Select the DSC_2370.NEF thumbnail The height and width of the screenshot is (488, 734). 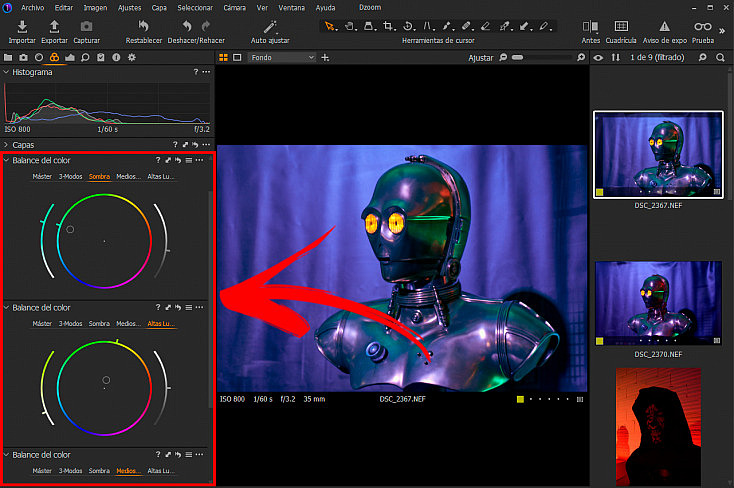(658, 304)
